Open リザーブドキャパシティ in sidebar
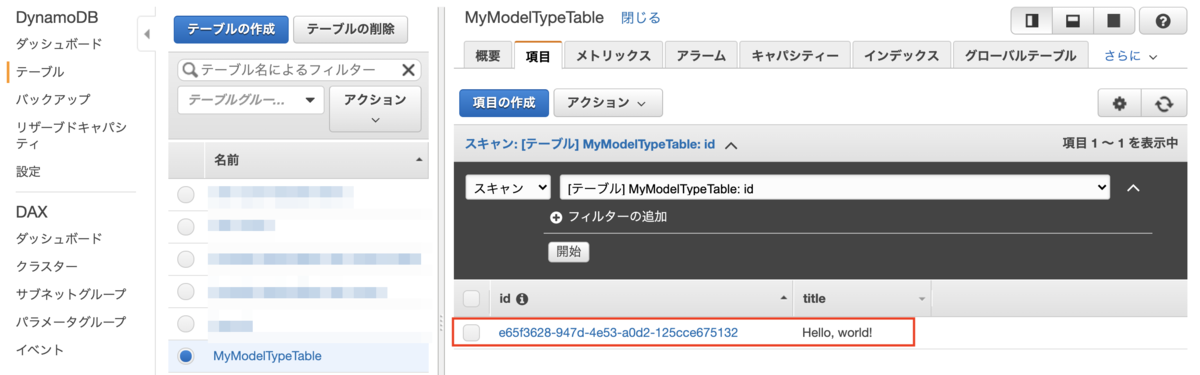The height and width of the screenshot is (375, 1200). pyautogui.click(x=71, y=136)
